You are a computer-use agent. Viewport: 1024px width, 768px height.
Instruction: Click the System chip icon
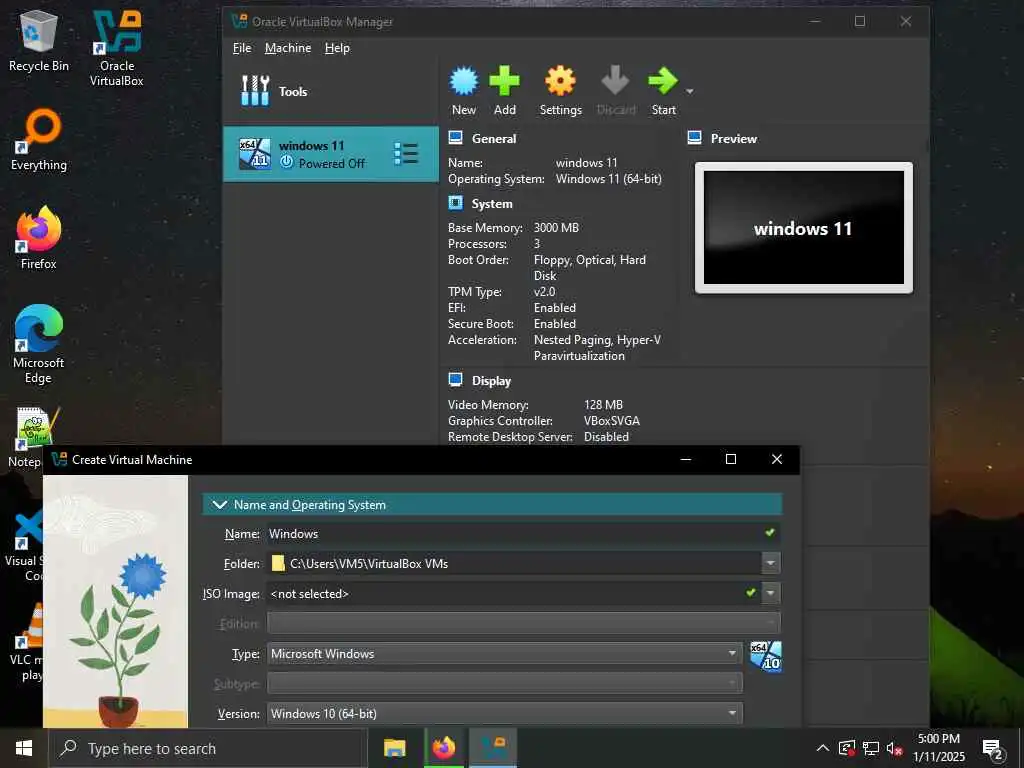(x=456, y=203)
